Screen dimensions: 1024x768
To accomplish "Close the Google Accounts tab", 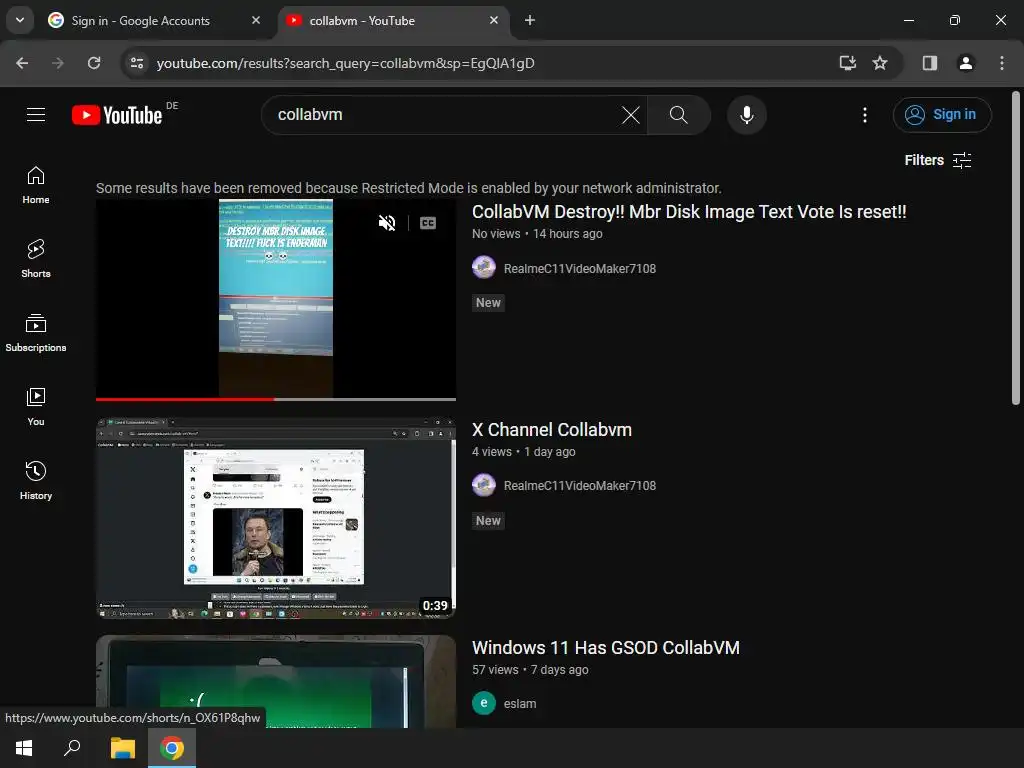I will pyautogui.click(x=256, y=20).
